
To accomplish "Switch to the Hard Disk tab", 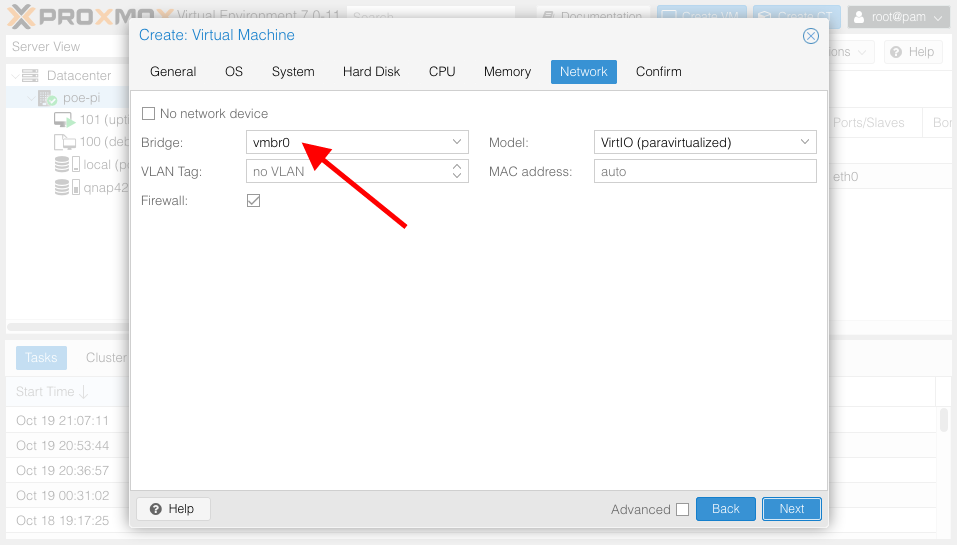I will pos(371,72).
